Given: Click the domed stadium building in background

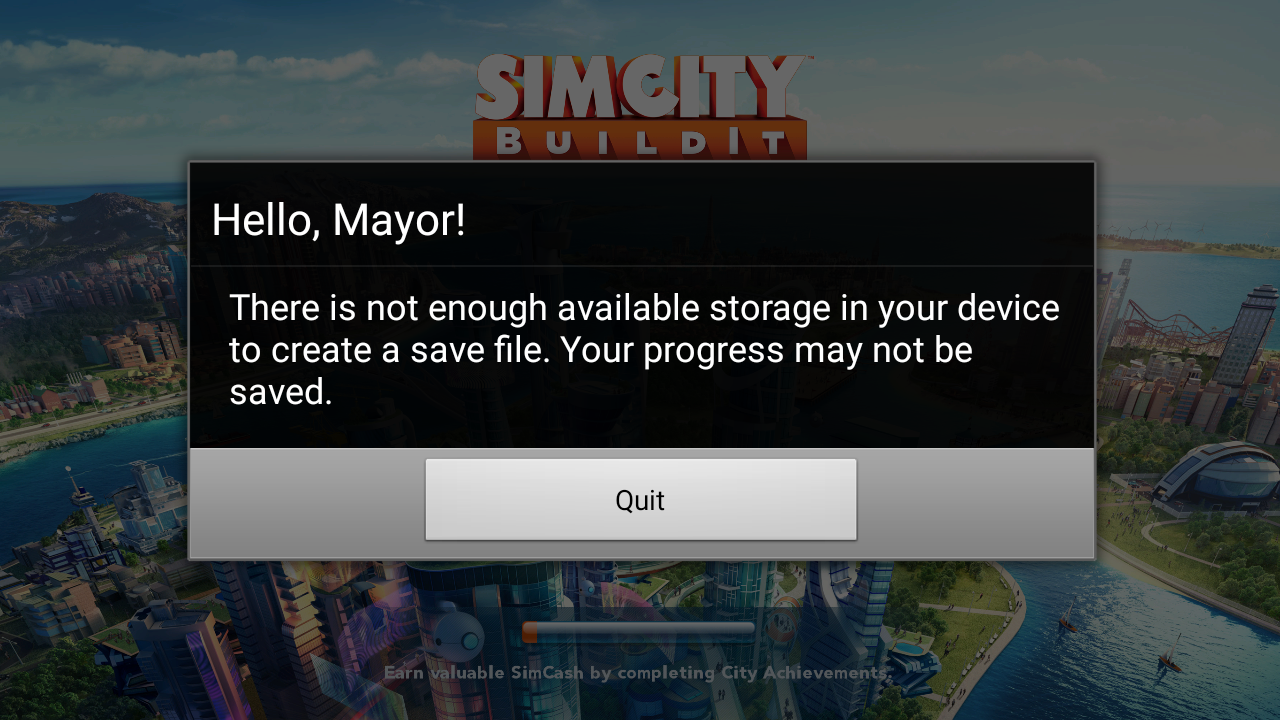Looking at the screenshot, I should (1214, 476).
